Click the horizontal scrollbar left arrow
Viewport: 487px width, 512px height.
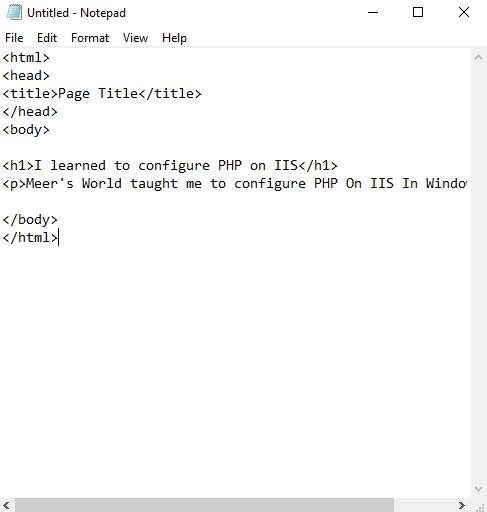pos(7,505)
